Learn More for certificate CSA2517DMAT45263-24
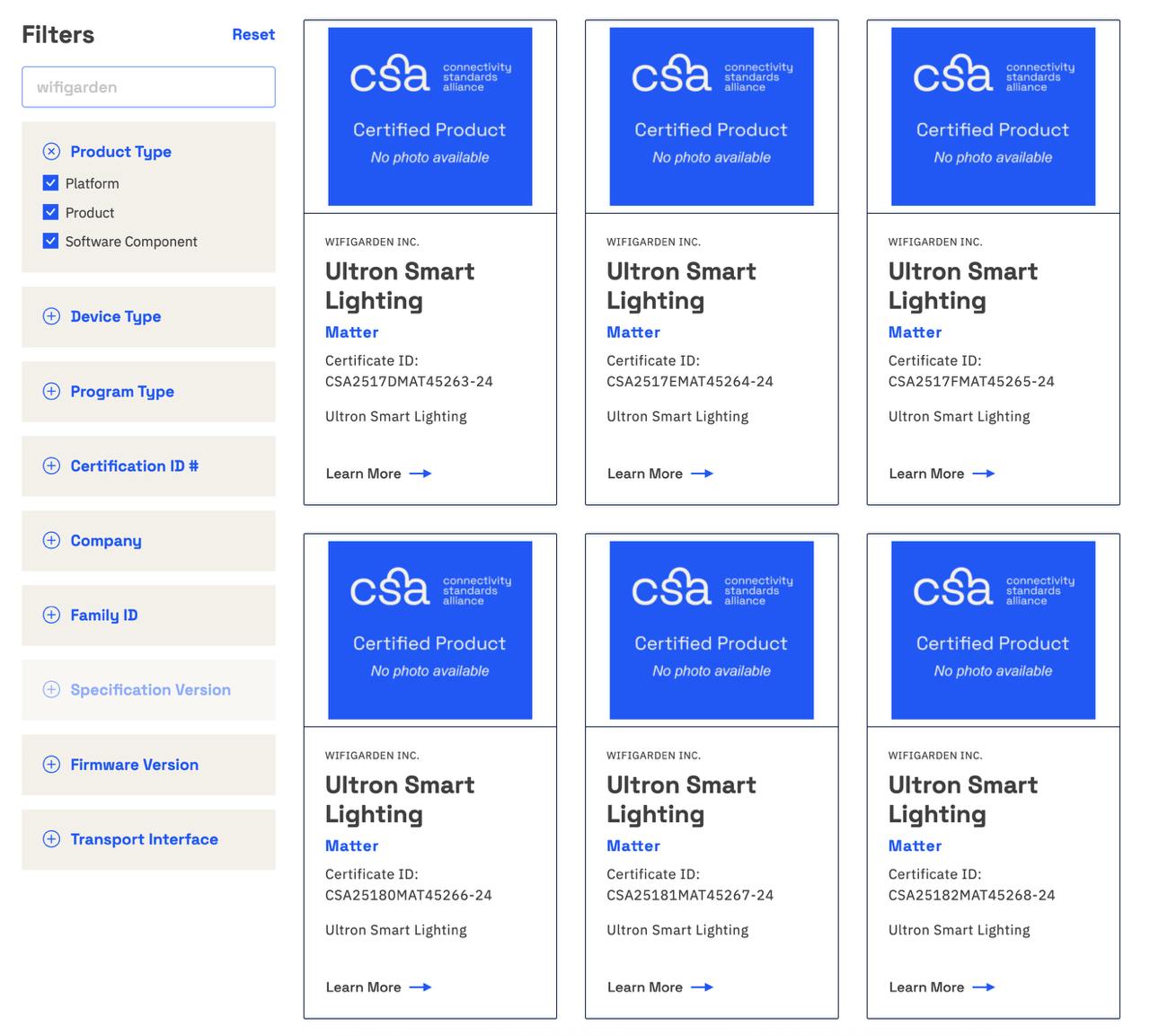Viewport: 1150px width, 1036px height. (x=378, y=474)
